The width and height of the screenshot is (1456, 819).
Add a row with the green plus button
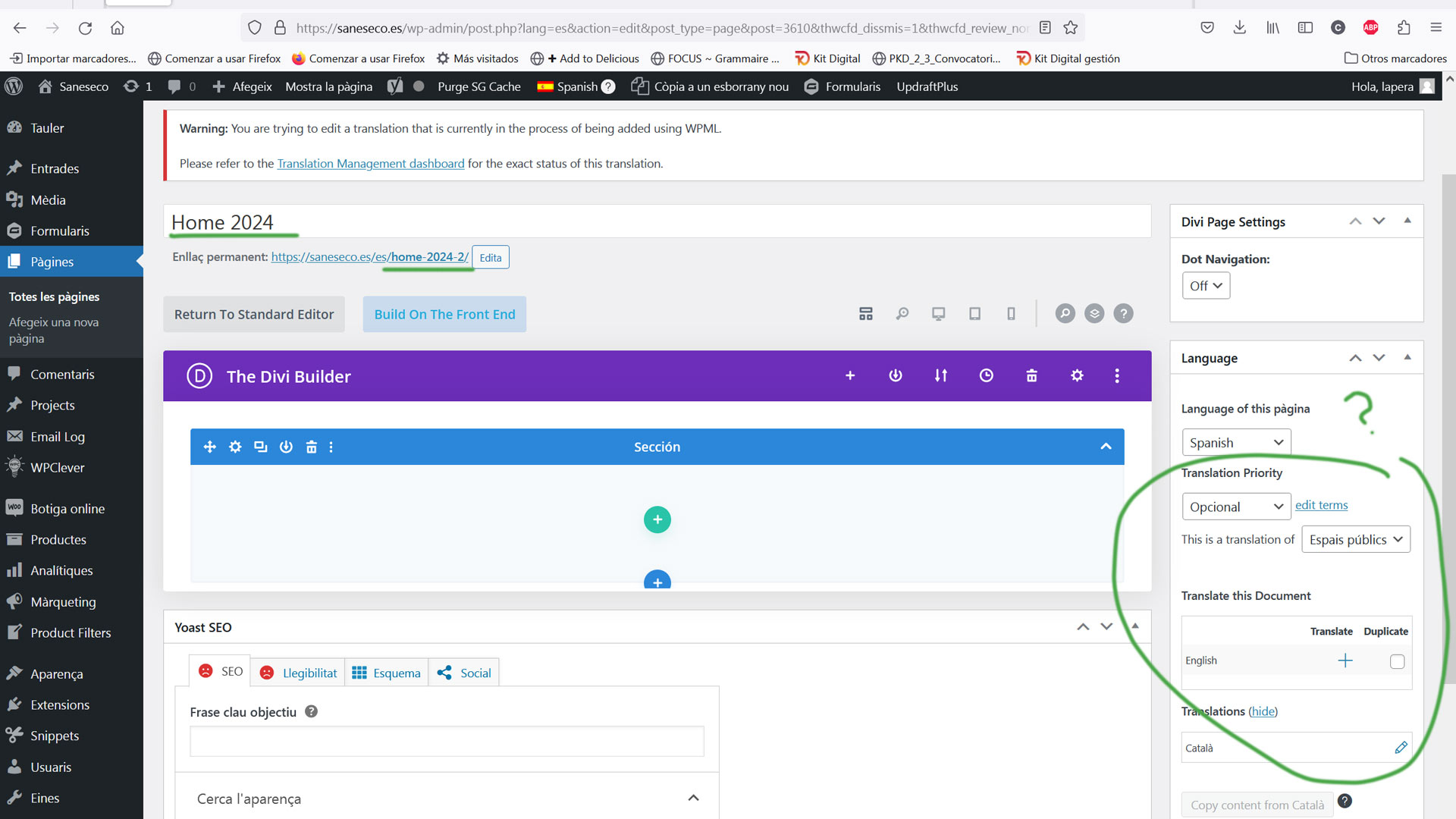click(x=657, y=519)
